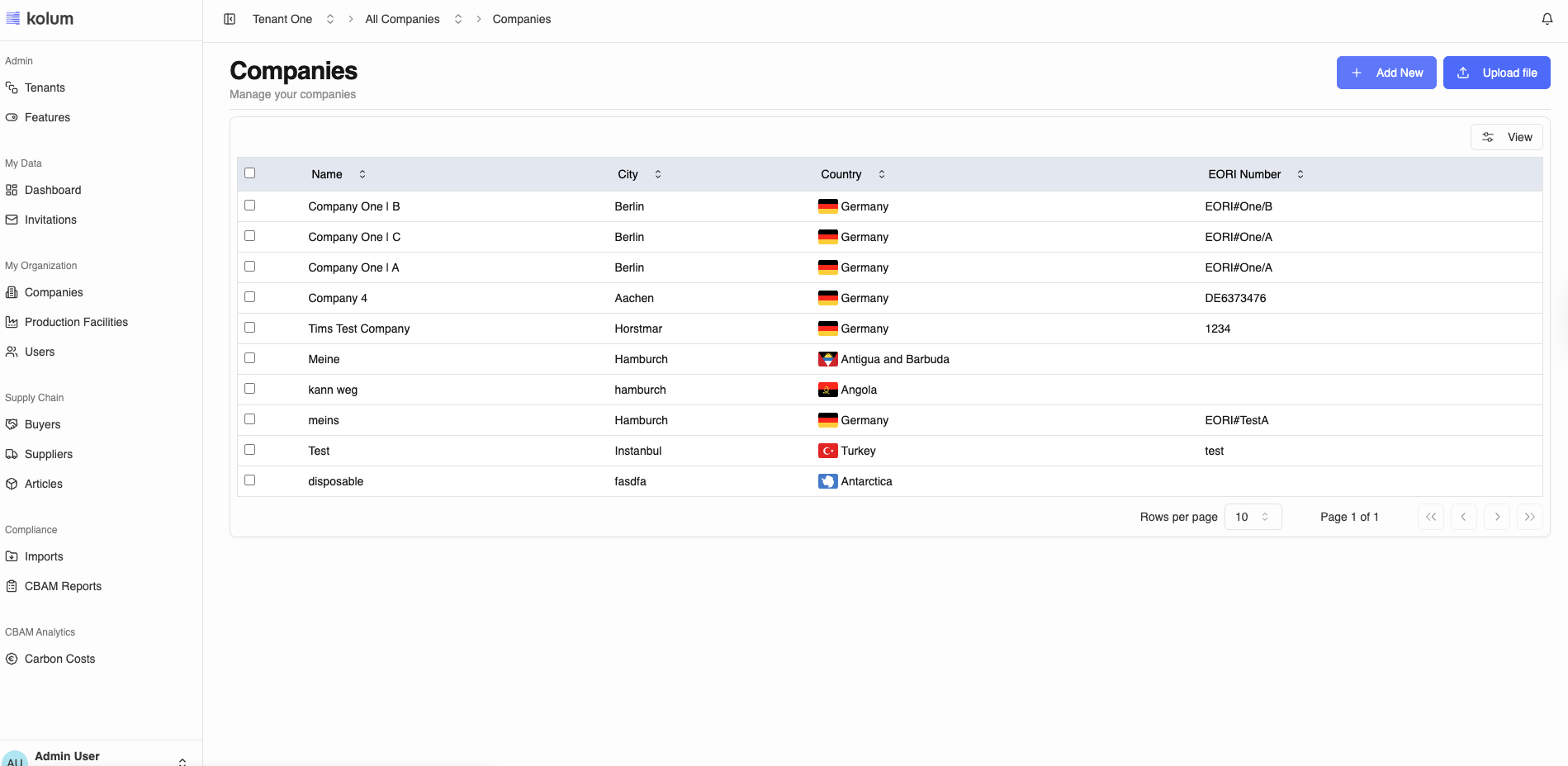This screenshot has width=1568, height=766.
Task: Open Suppliers in the sidebar
Action: (48, 454)
